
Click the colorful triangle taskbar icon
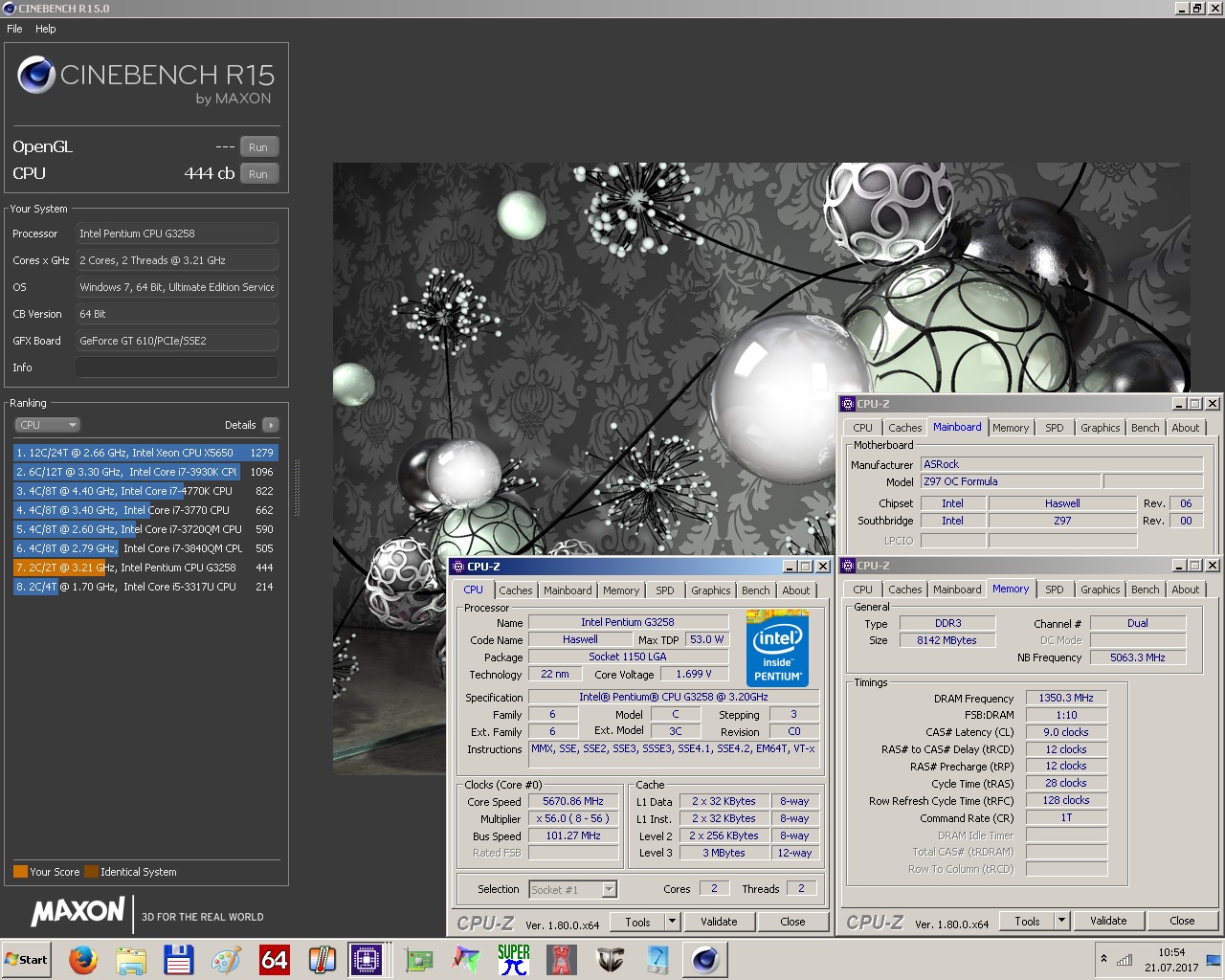pyautogui.click(x=466, y=959)
